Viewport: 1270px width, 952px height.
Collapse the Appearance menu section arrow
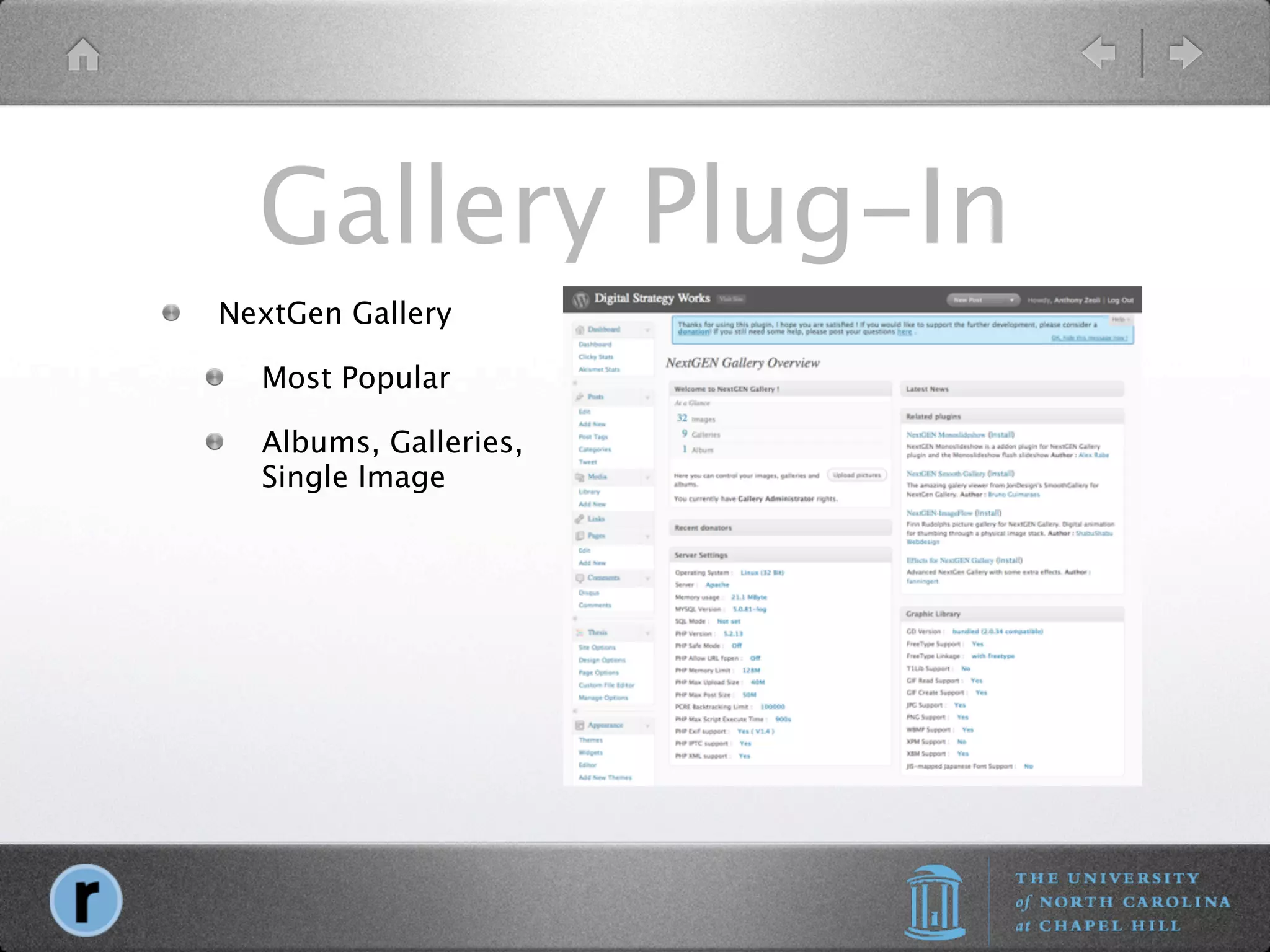click(x=647, y=726)
